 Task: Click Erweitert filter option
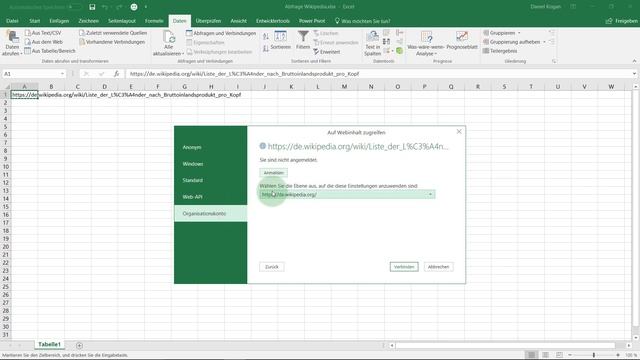point(327,52)
